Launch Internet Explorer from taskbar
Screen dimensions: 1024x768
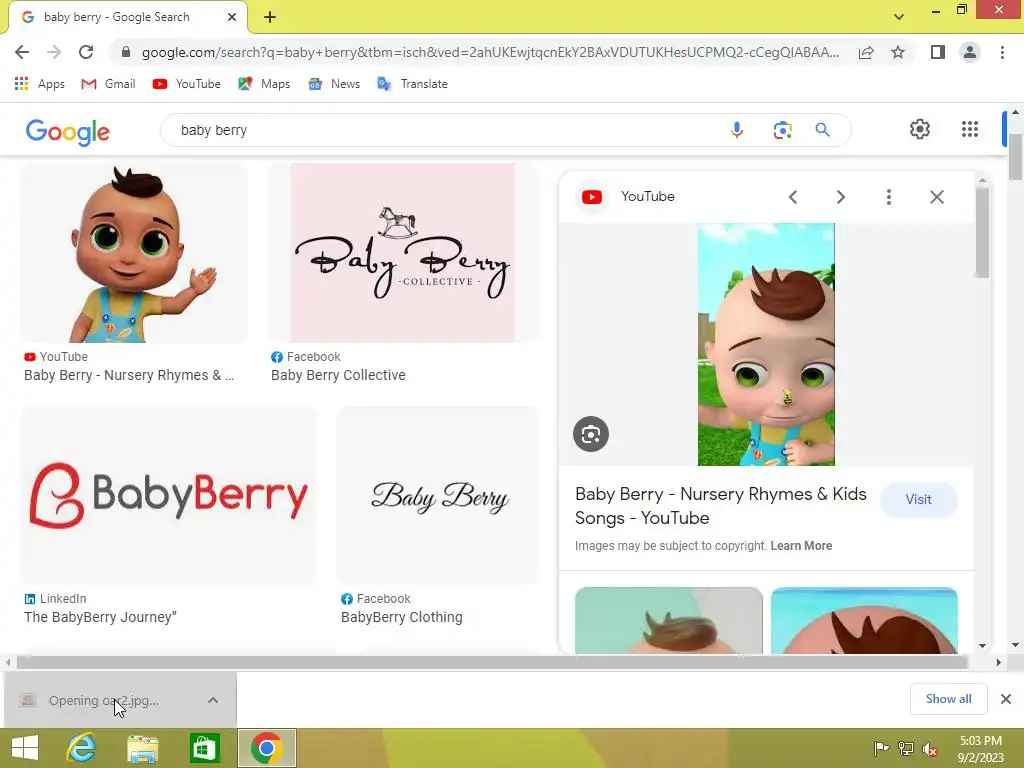tap(82, 748)
